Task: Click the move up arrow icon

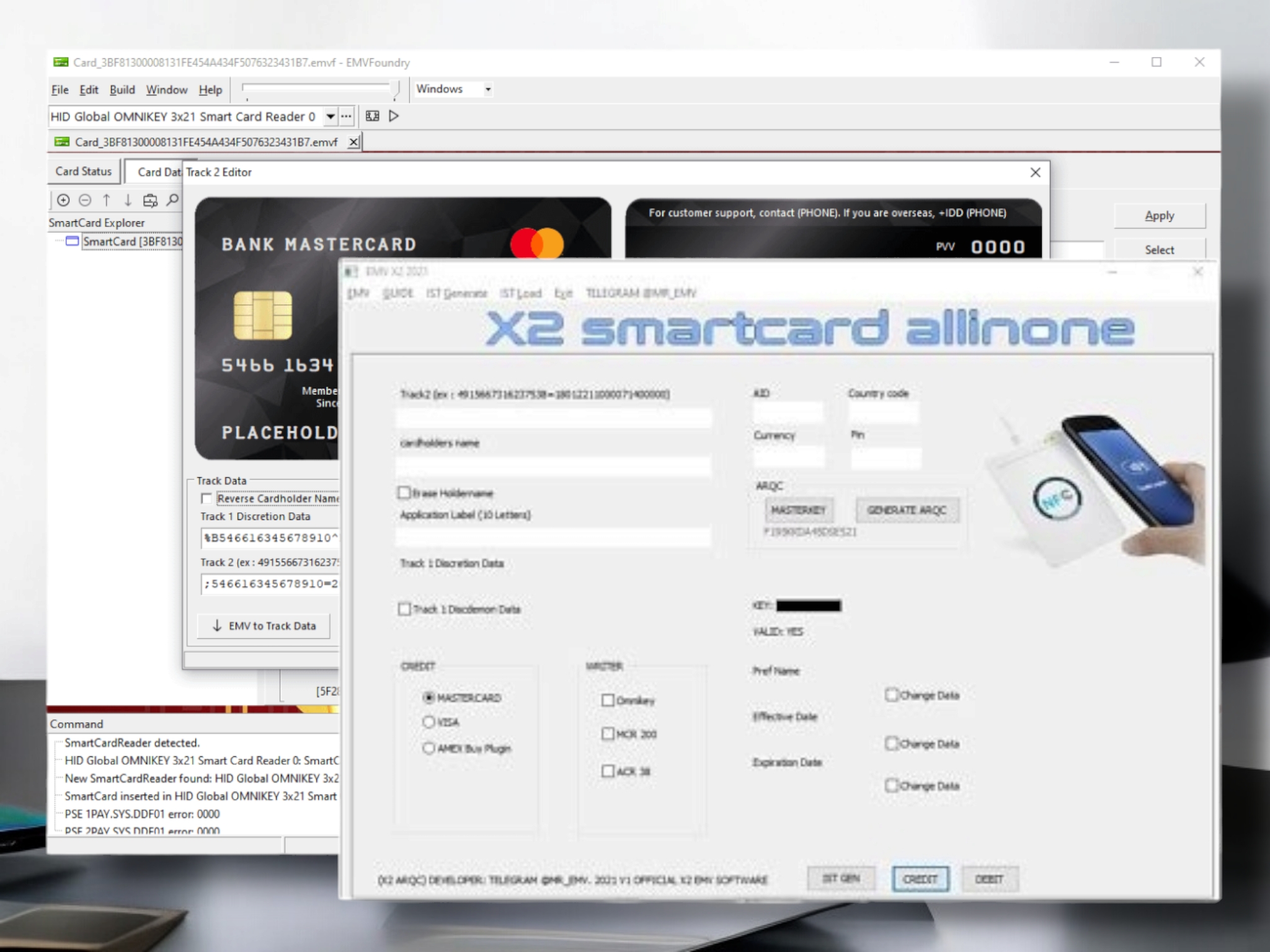Action: pos(107,200)
